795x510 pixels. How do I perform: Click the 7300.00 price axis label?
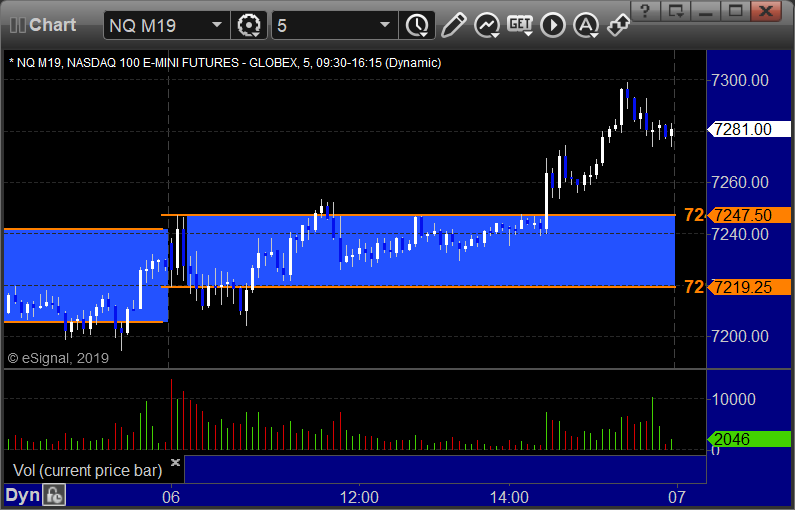coord(740,80)
